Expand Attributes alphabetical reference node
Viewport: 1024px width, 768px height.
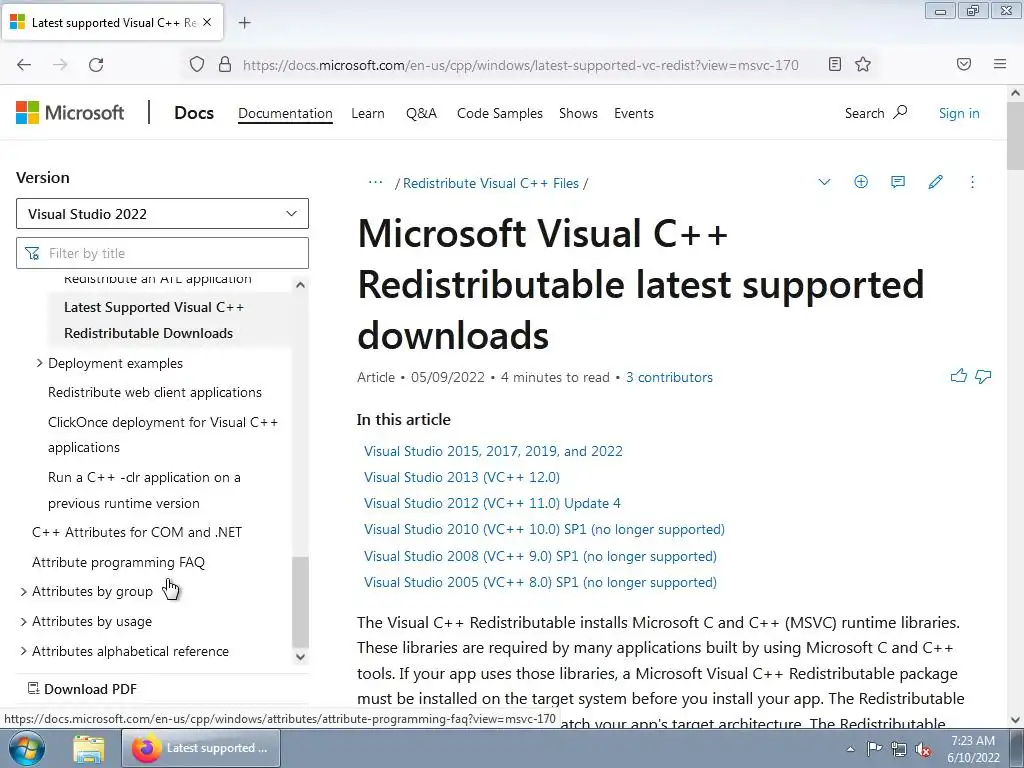point(24,651)
